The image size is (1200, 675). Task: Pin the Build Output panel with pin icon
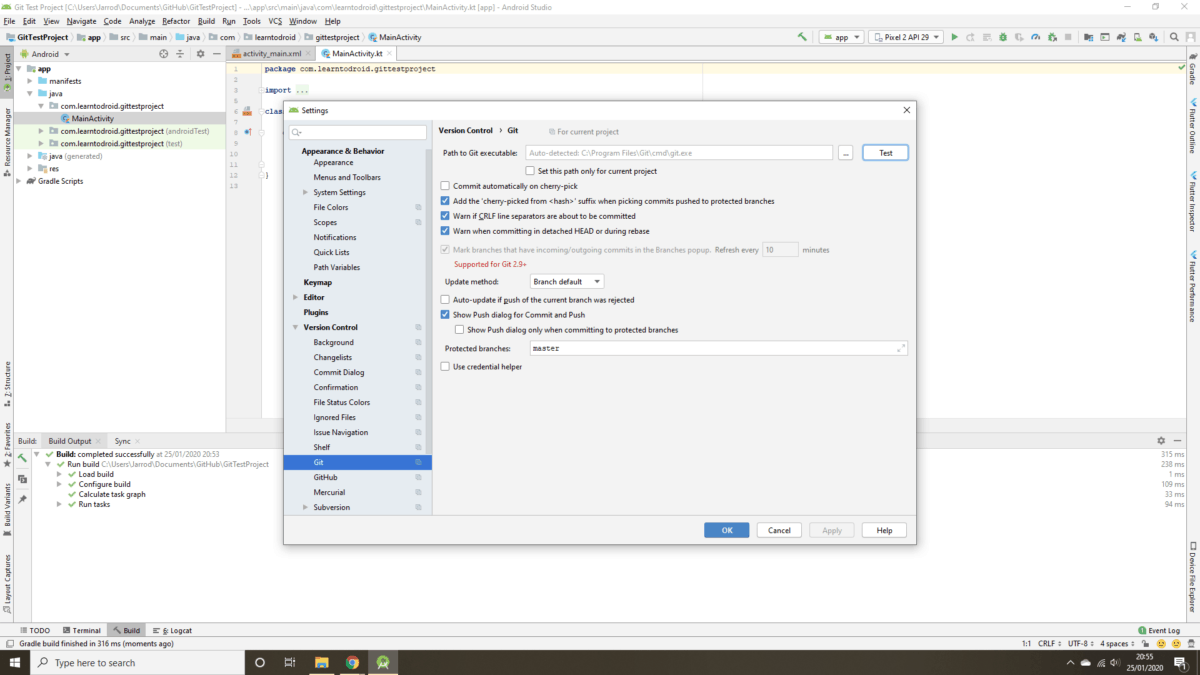point(22,497)
